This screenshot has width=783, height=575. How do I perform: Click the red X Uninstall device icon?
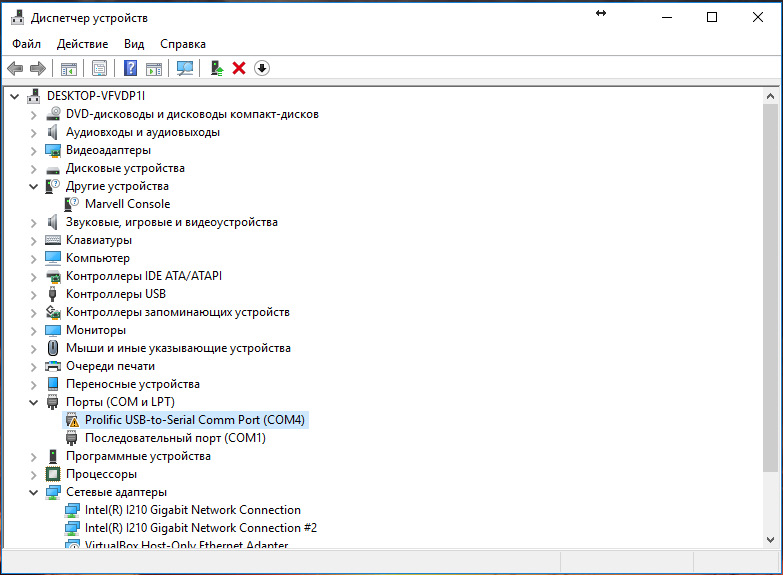tap(239, 68)
